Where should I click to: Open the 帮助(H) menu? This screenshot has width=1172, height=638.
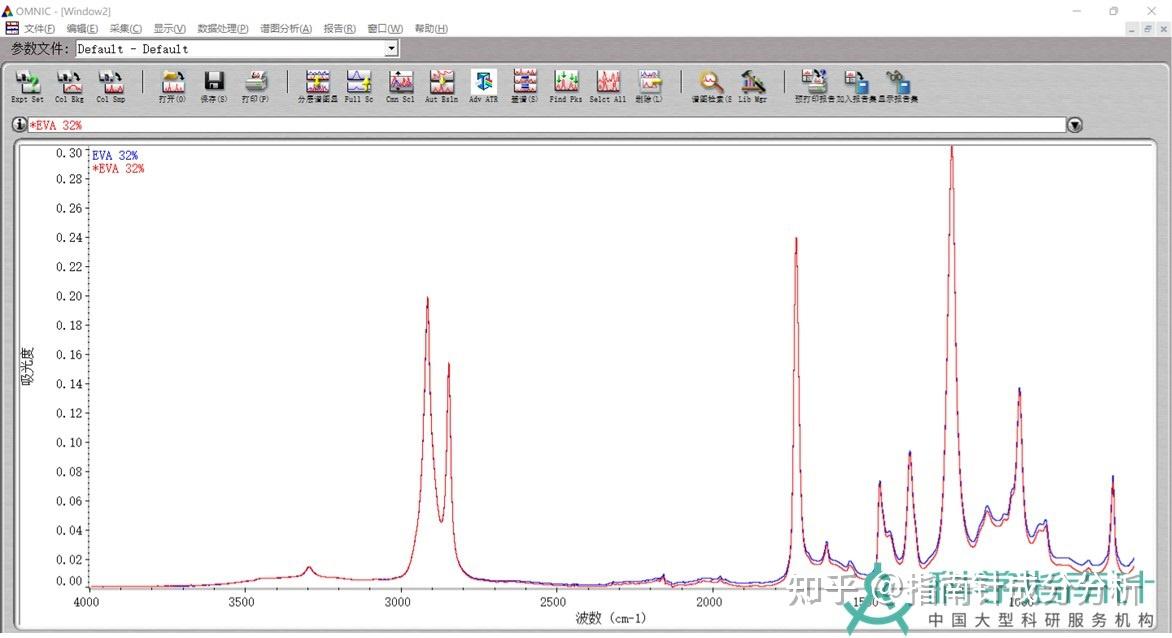431,28
